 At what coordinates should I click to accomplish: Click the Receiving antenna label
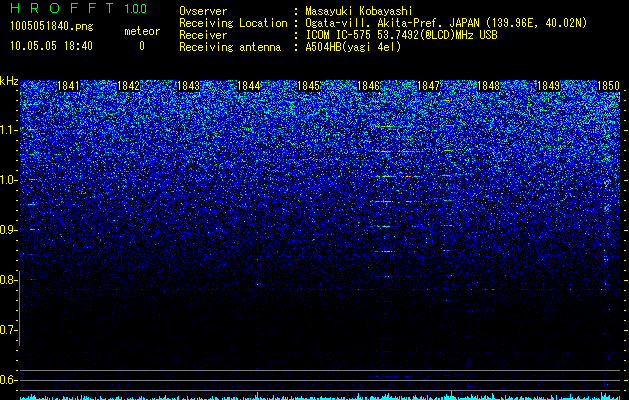click(x=230, y=47)
